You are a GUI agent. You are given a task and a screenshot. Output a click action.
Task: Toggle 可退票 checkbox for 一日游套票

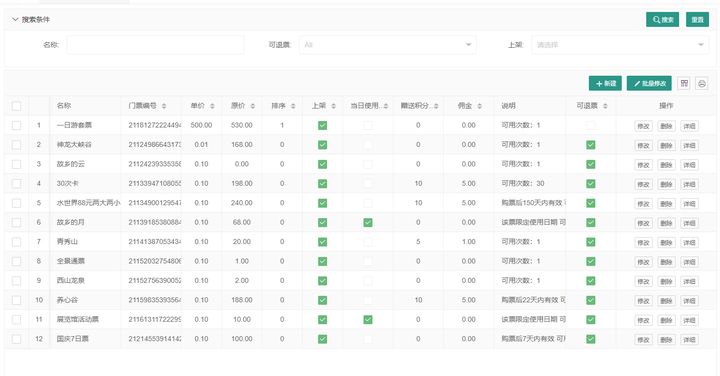click(591, 125)
